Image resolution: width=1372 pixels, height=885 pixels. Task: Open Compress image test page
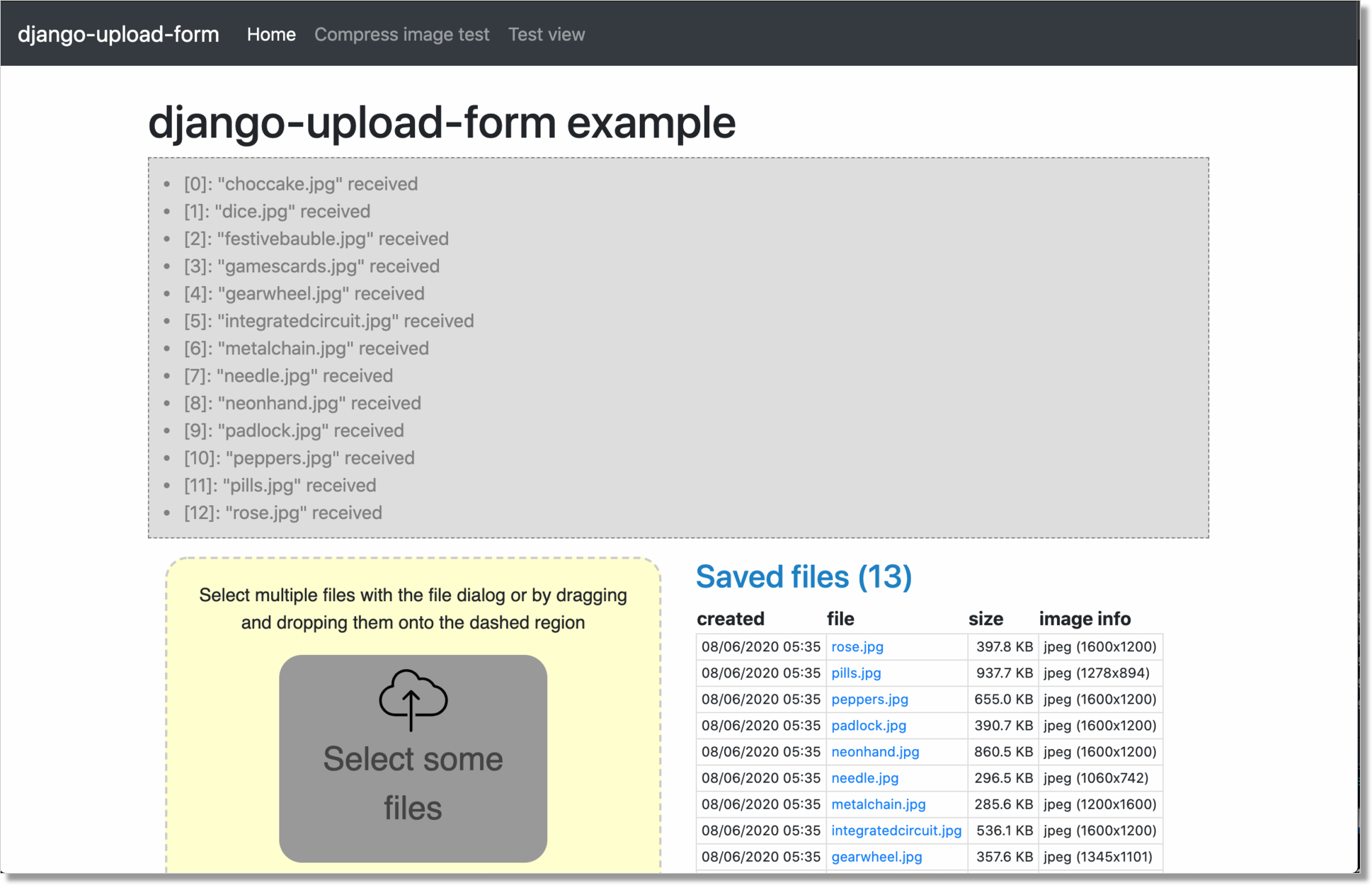pos(401,35)
